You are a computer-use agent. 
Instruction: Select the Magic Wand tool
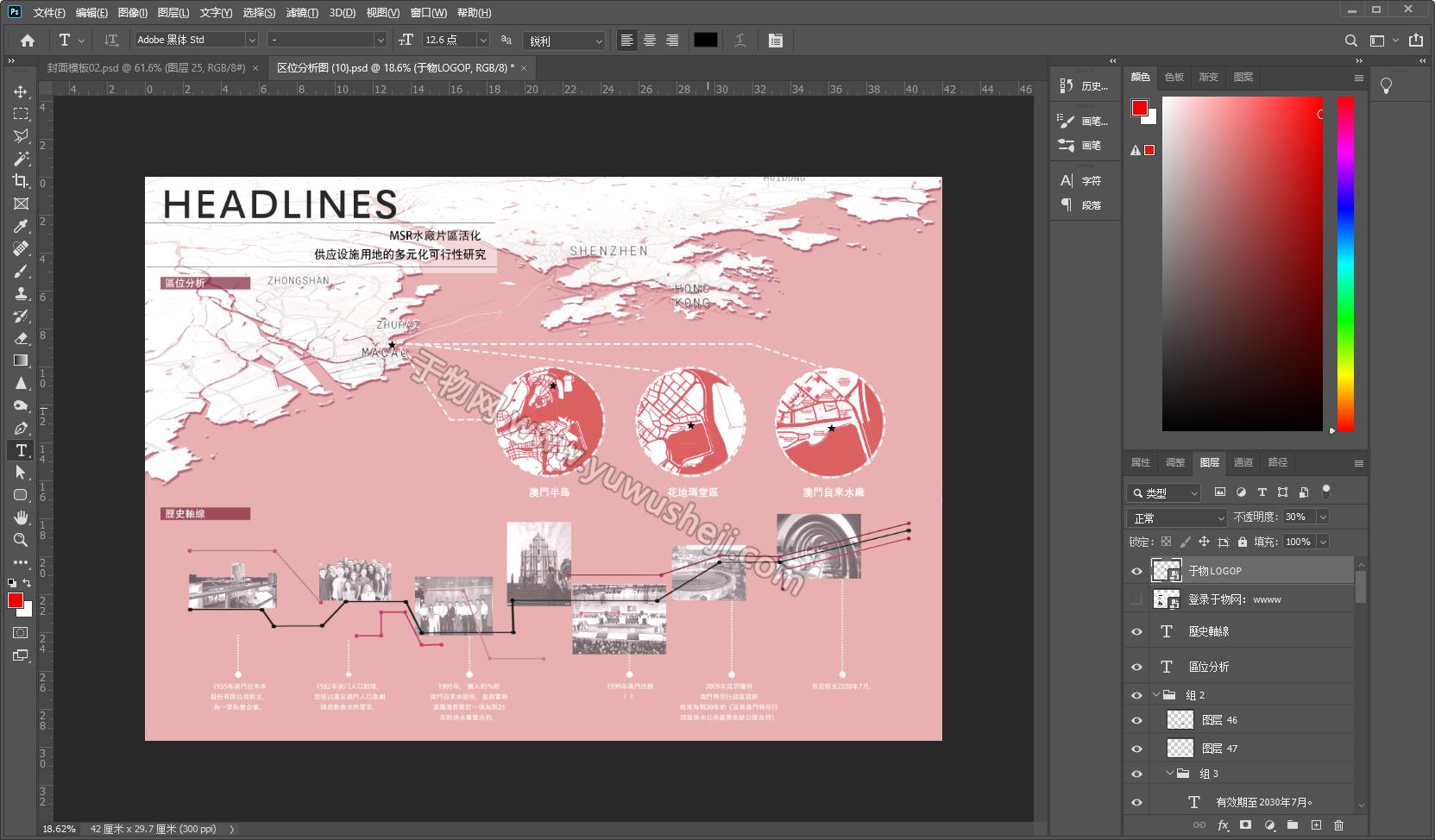pos(21,159)
